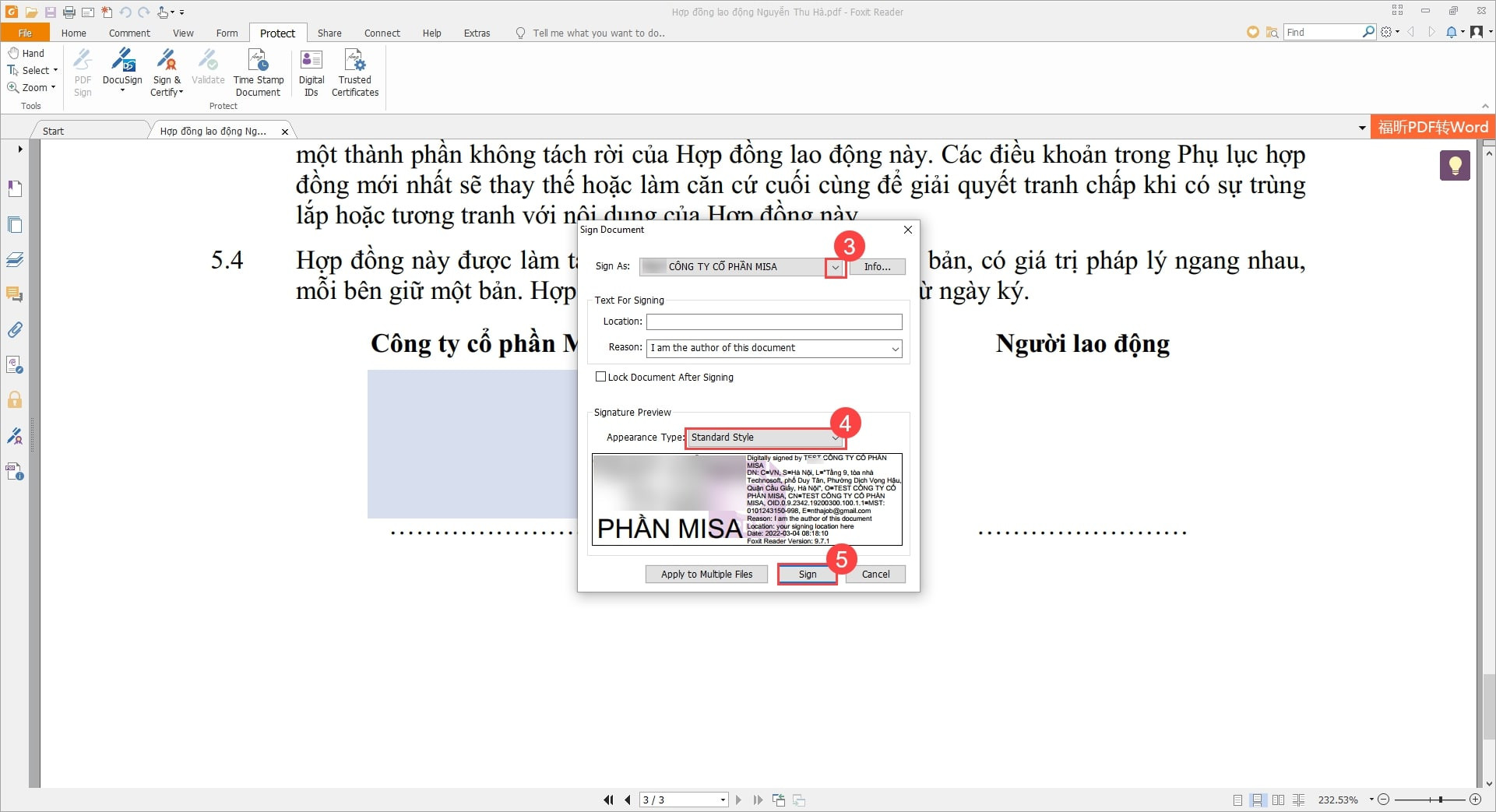Open the Sign As certificate dropdown
The height and width of the screenshot is (812, 1496).
[835, 266]
